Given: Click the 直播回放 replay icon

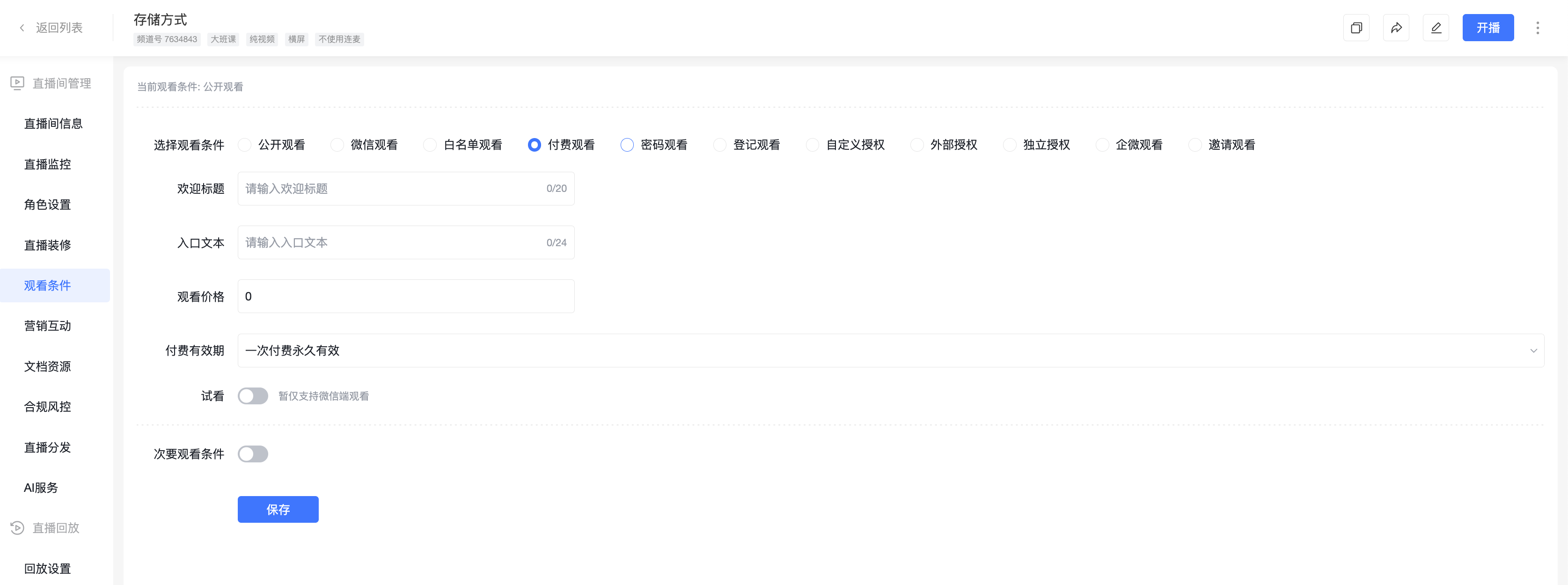Looking at the screenshot, I should pyautogui.click(x=17, y=528).
